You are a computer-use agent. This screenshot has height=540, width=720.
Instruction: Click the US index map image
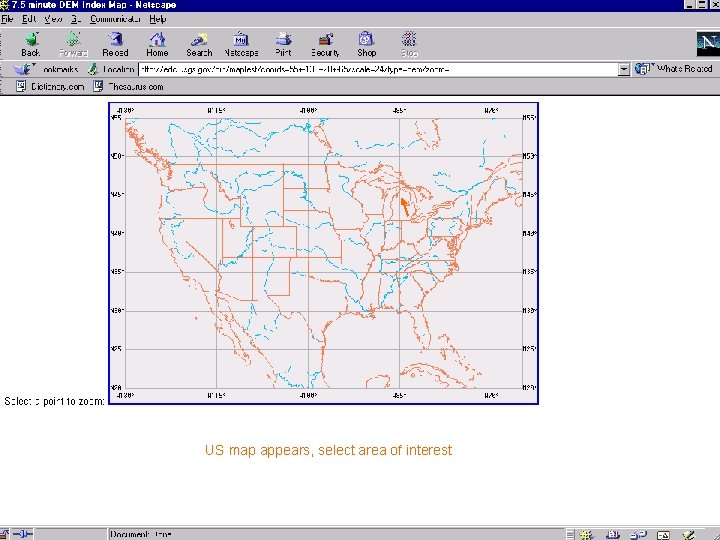pos(323,253)
